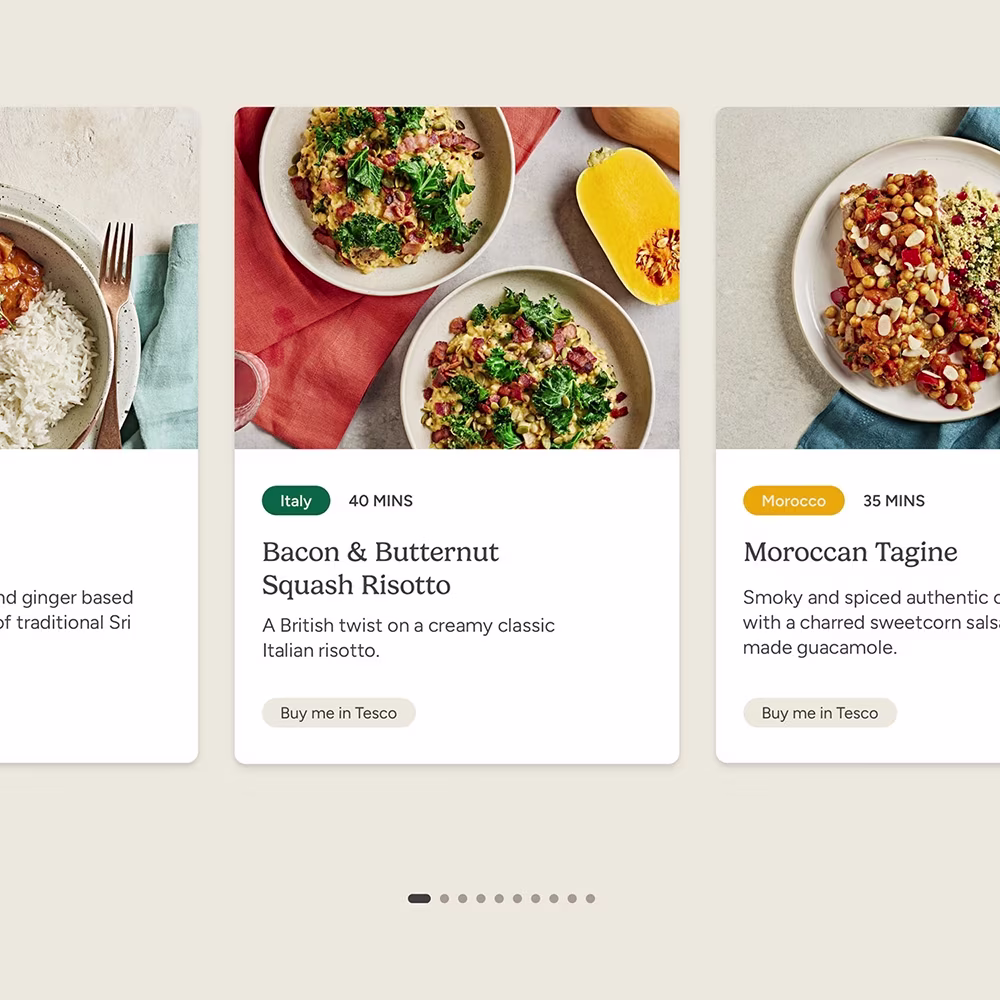The width and height of the screenshot is (1000, 1000).
Task: Click Buy me in Tesco on Tagine card
Action: point(820,713)
